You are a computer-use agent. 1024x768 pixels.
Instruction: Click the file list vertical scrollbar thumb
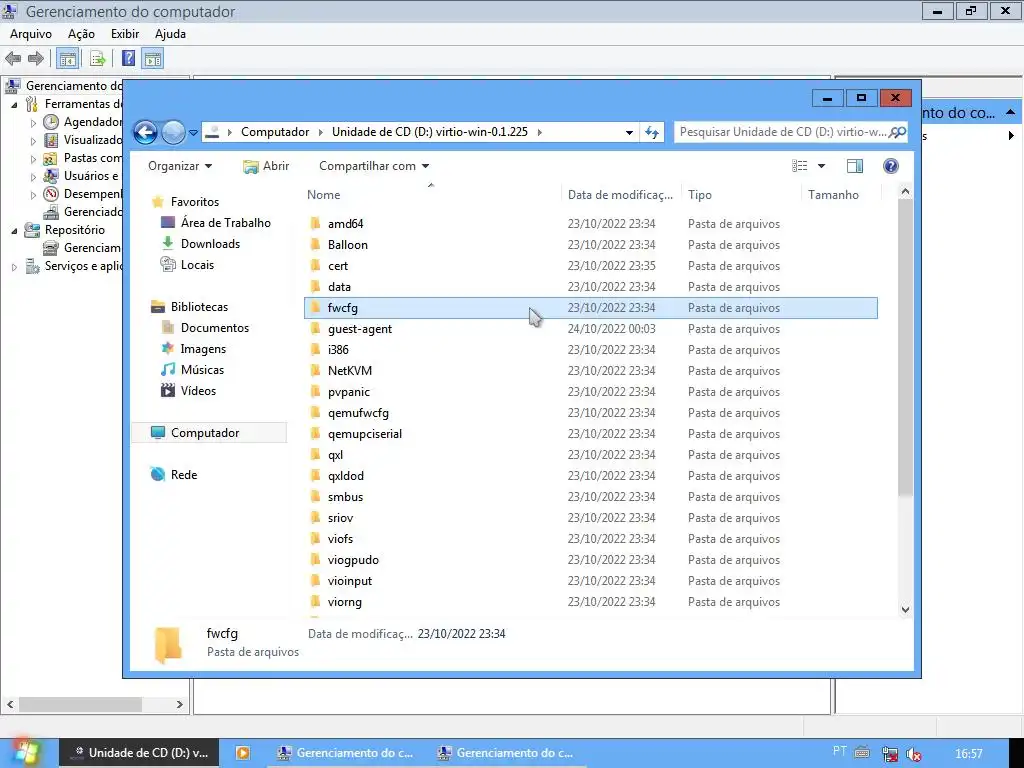point(904,346)
